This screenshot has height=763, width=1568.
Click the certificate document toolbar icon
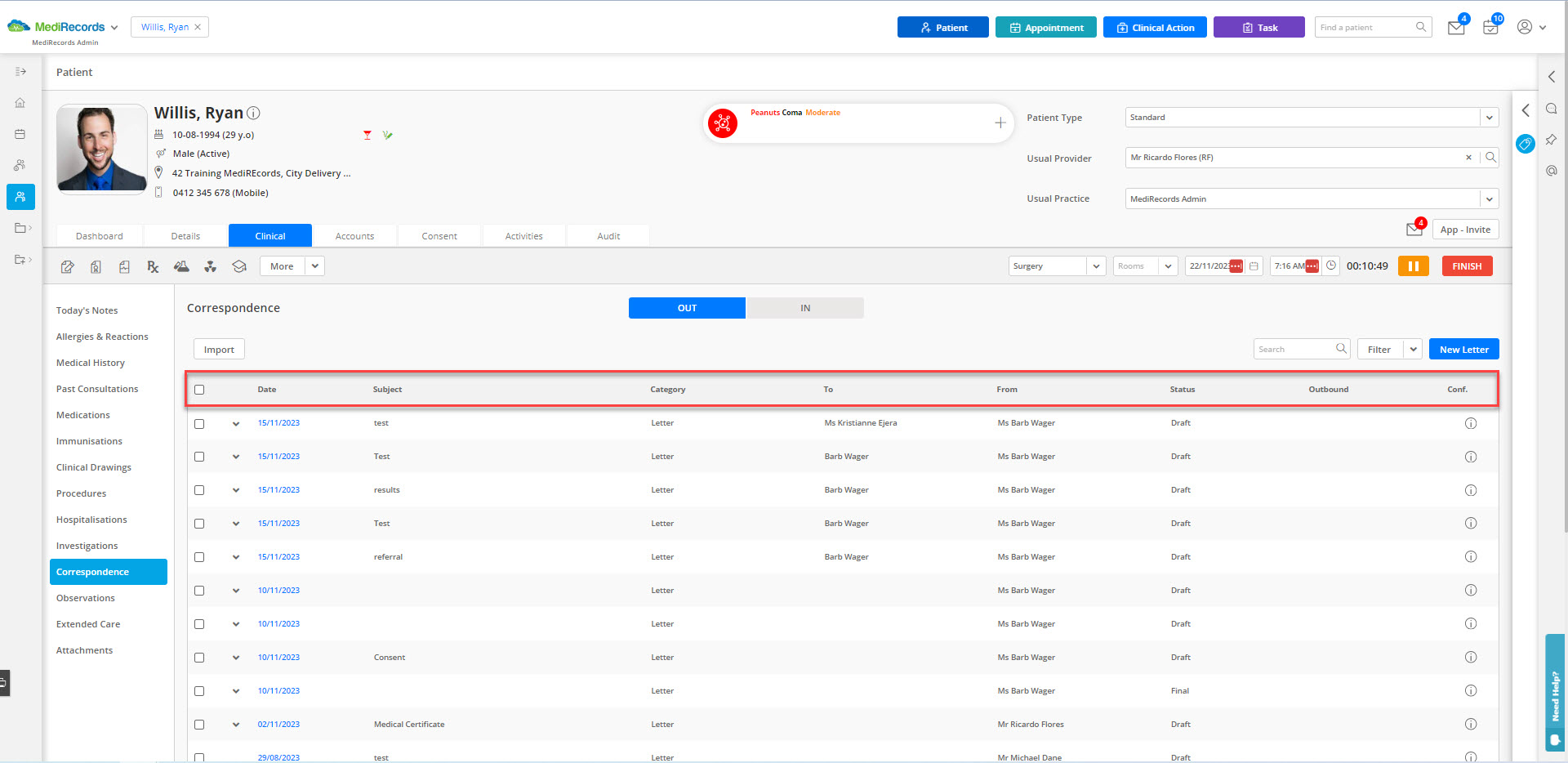pos(96,266)
